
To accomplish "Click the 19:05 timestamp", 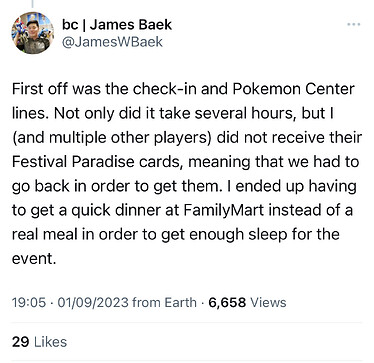I will [x=28, y=302].
